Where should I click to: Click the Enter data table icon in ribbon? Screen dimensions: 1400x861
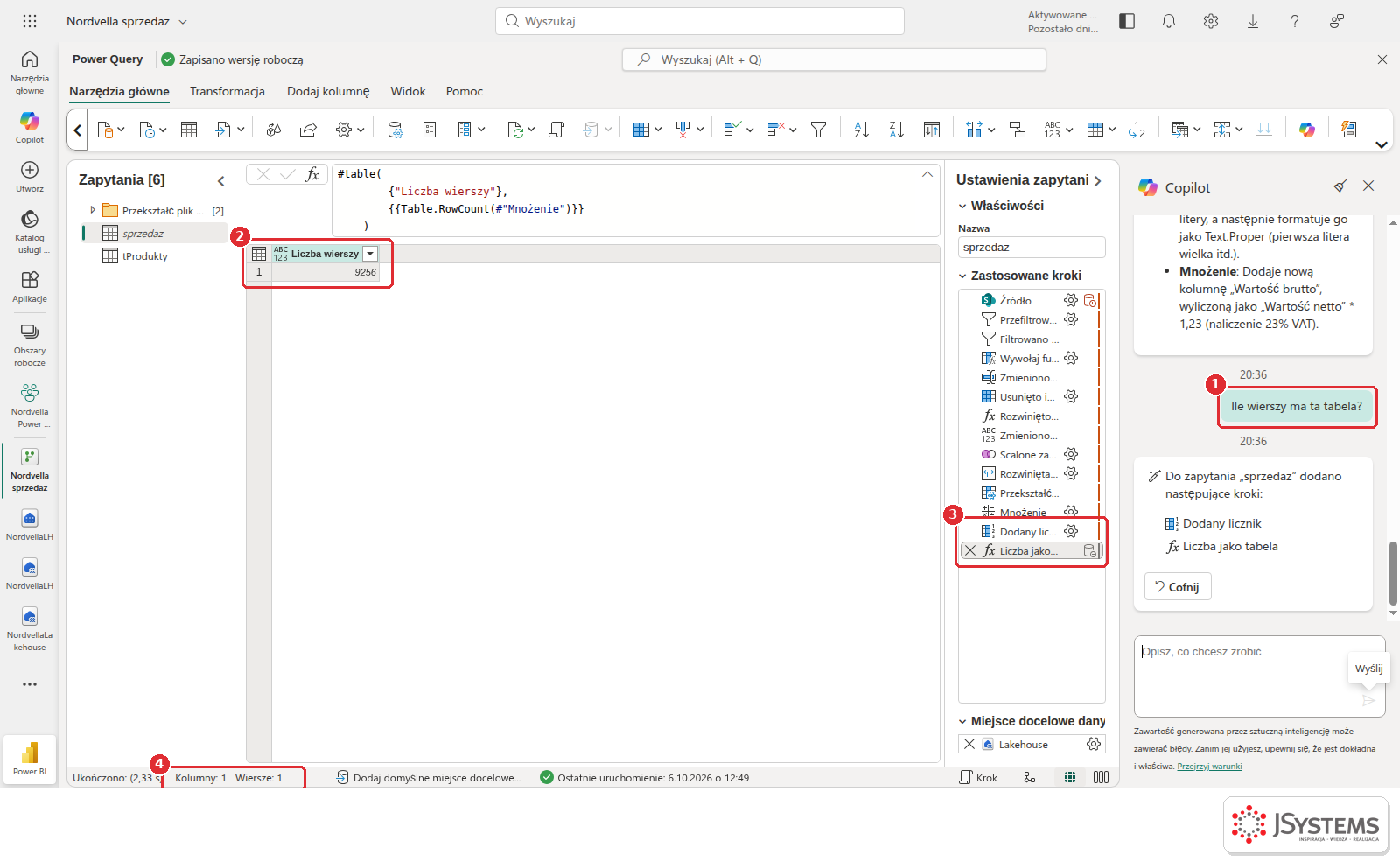point(189,129)
